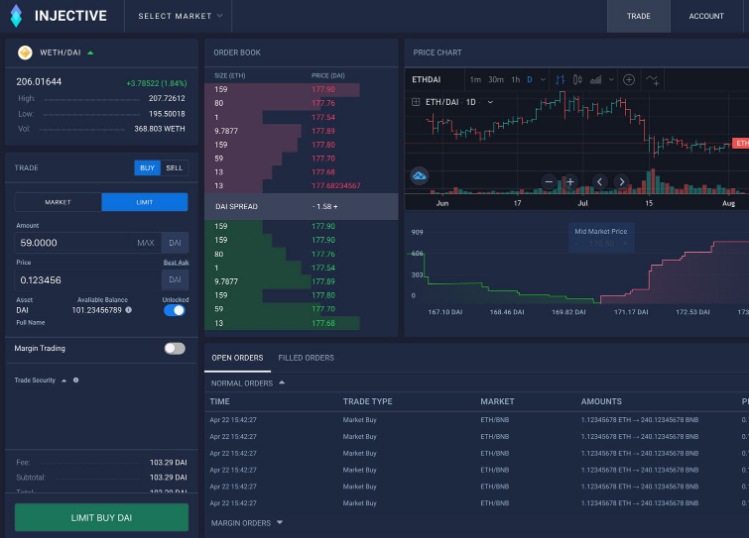Decrease the DAI spread with minus
The image size is (749, 538).
click(x=313, y=206)
